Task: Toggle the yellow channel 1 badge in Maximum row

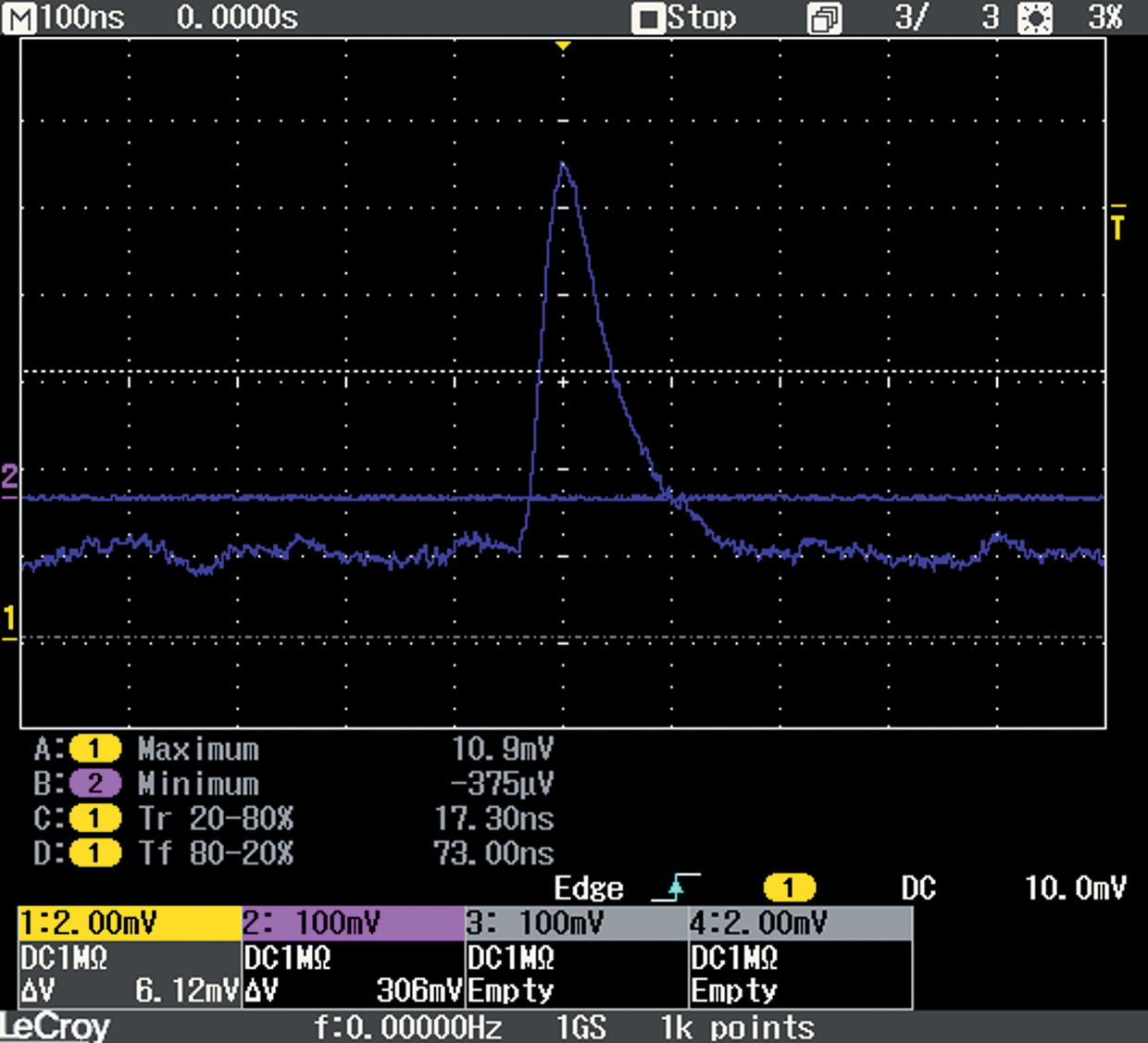Action: pos(94,749)
